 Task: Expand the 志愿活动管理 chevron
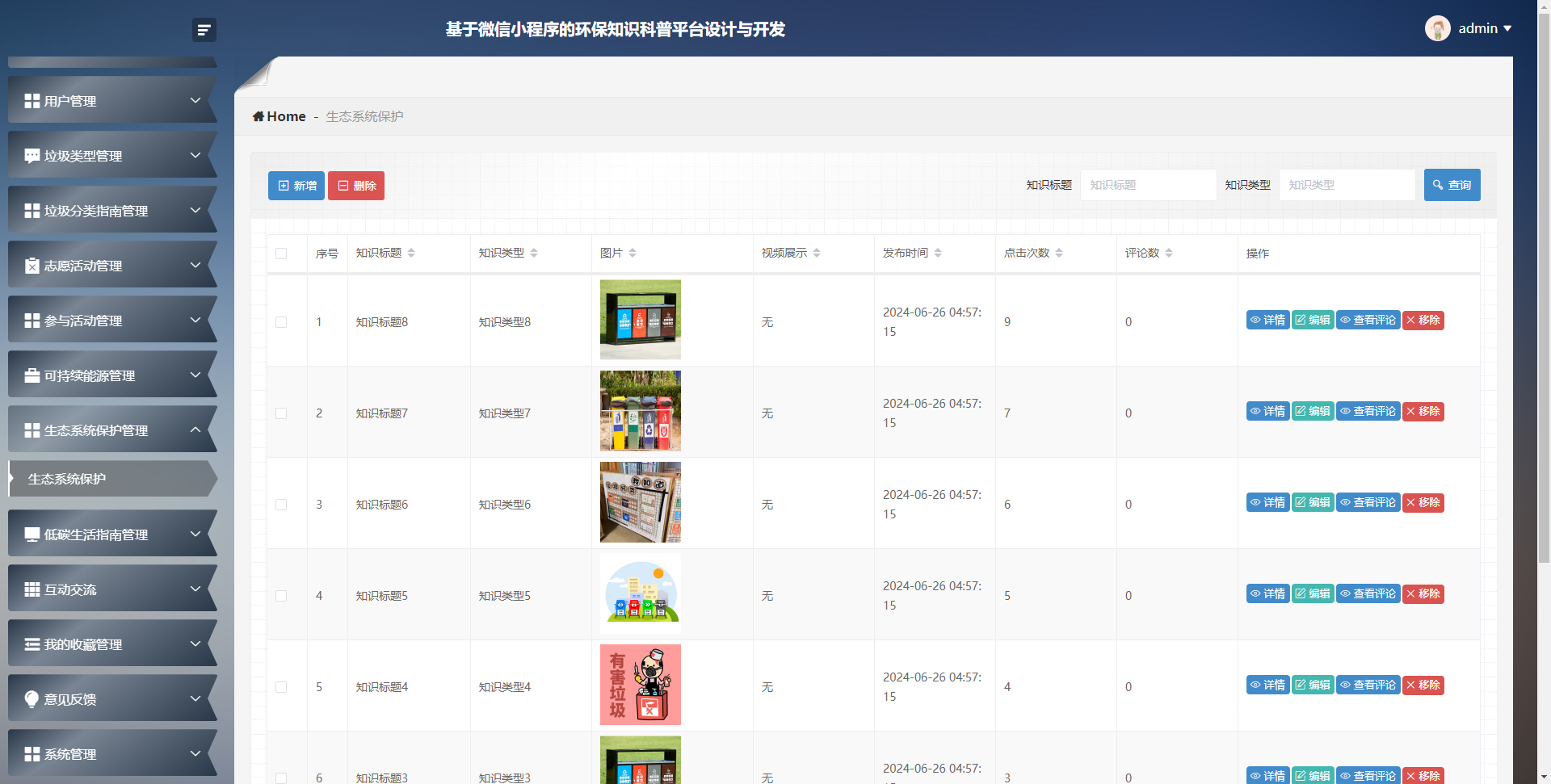click(195, 265)
